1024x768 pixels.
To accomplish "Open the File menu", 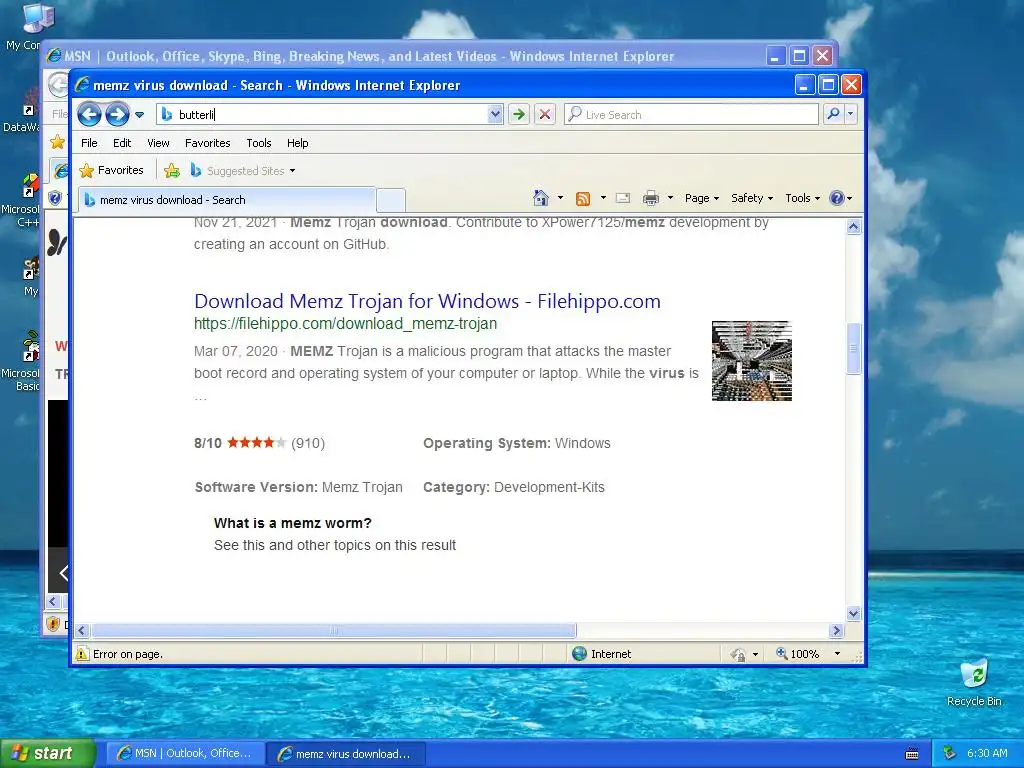I will (x=89, y=143).
